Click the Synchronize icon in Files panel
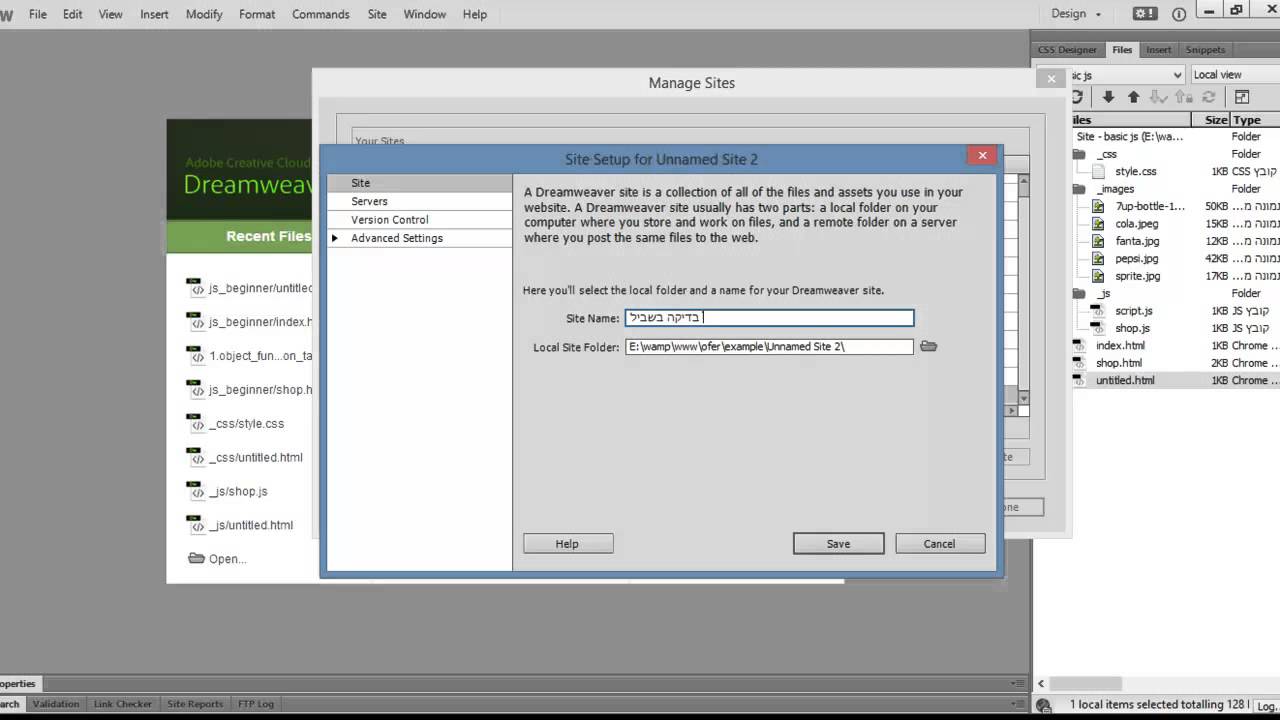The width and height of the screenshot is (1280, 720). [x=1208, y=97]
